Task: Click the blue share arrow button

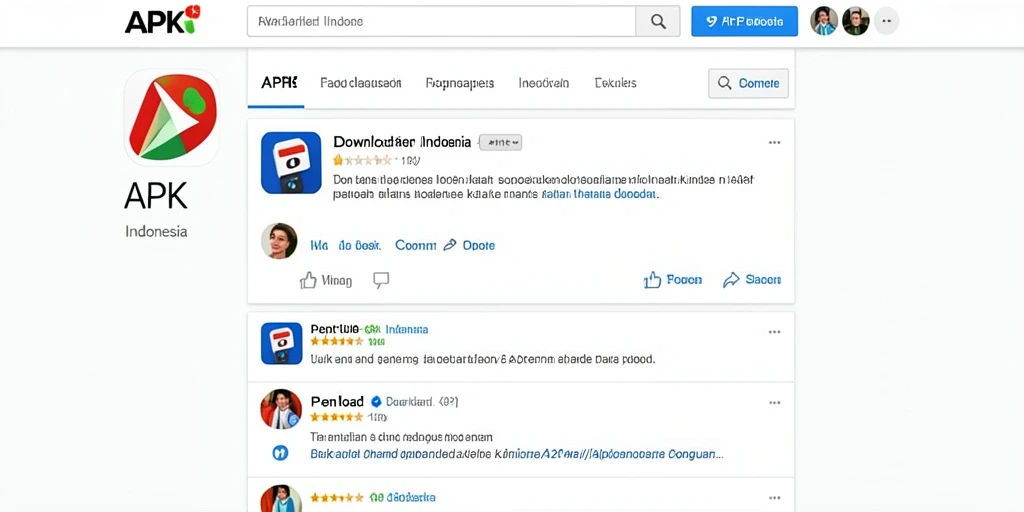Action: click(x=752, y=280)
